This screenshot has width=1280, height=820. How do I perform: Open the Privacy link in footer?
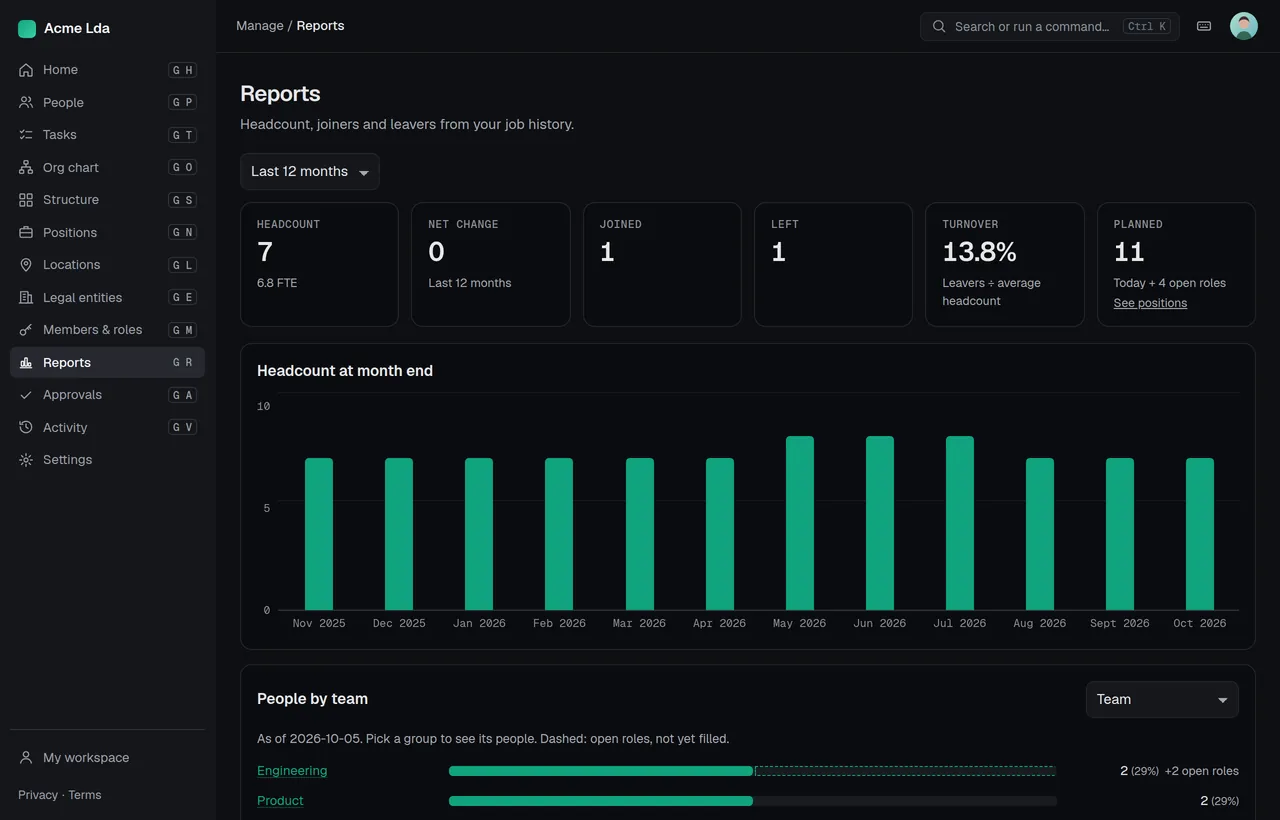coord(38,795)
